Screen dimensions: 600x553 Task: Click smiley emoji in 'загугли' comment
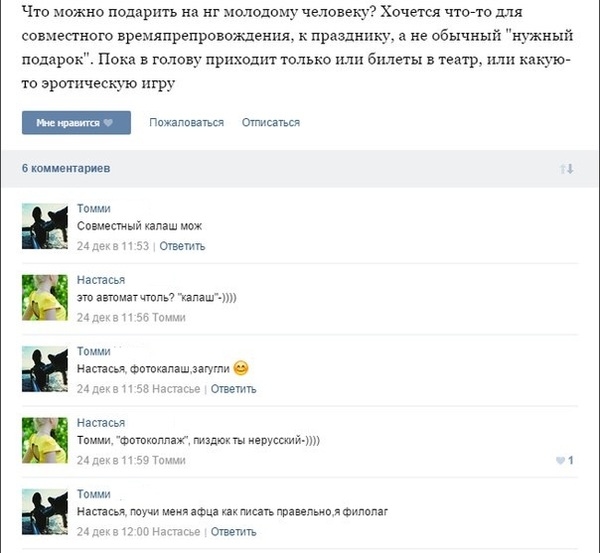241,369
